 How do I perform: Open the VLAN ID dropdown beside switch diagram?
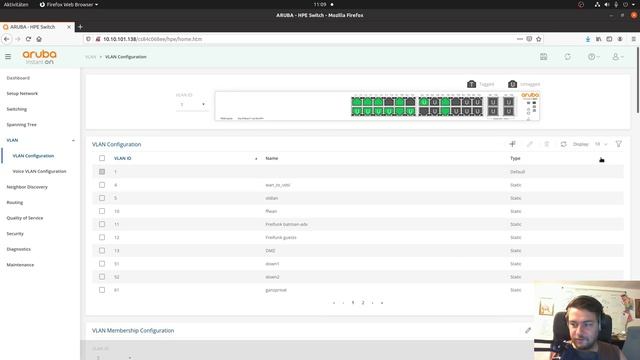(x=191, y=104)
